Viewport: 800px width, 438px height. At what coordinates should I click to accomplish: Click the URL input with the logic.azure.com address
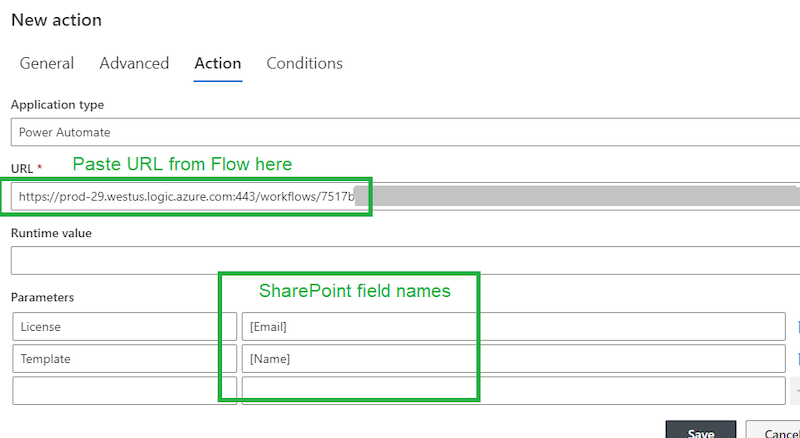click(405, 196)
